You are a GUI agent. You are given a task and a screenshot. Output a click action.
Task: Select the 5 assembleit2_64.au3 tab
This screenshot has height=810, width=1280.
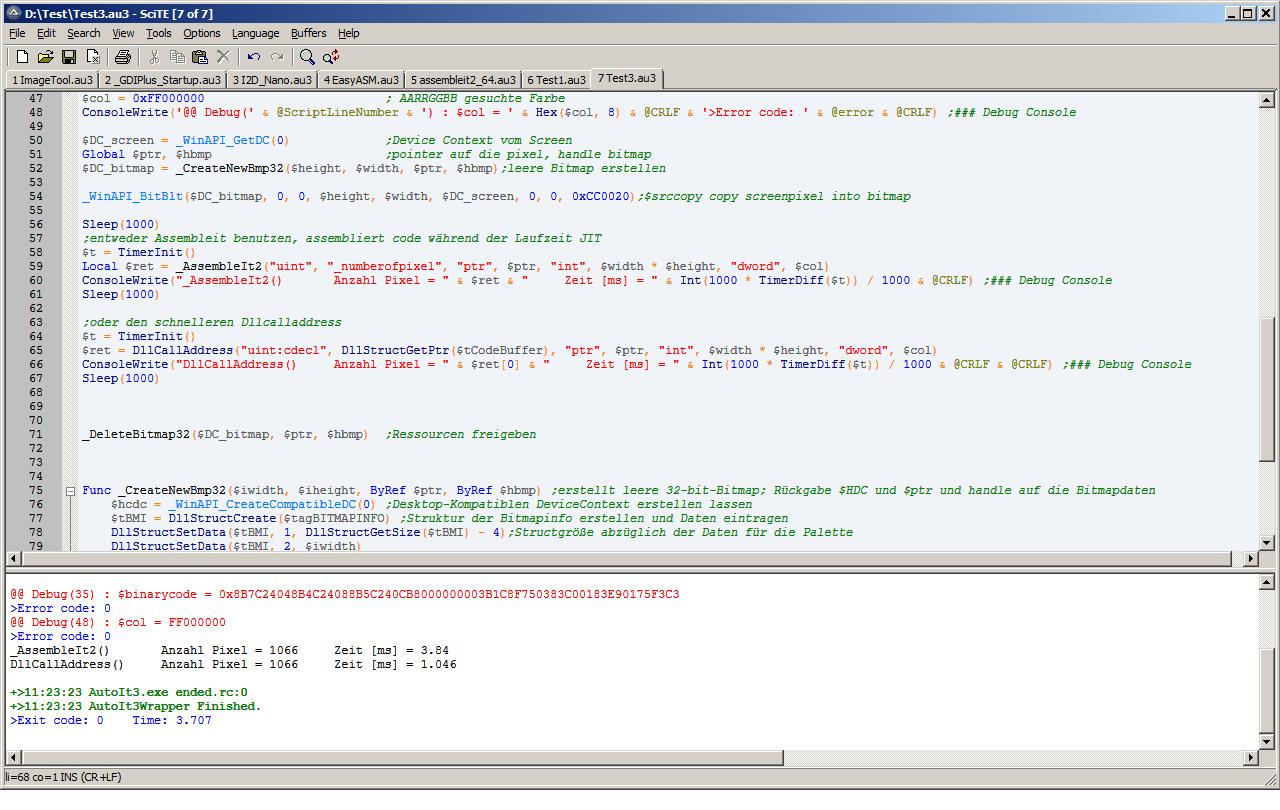click(463, 79)
